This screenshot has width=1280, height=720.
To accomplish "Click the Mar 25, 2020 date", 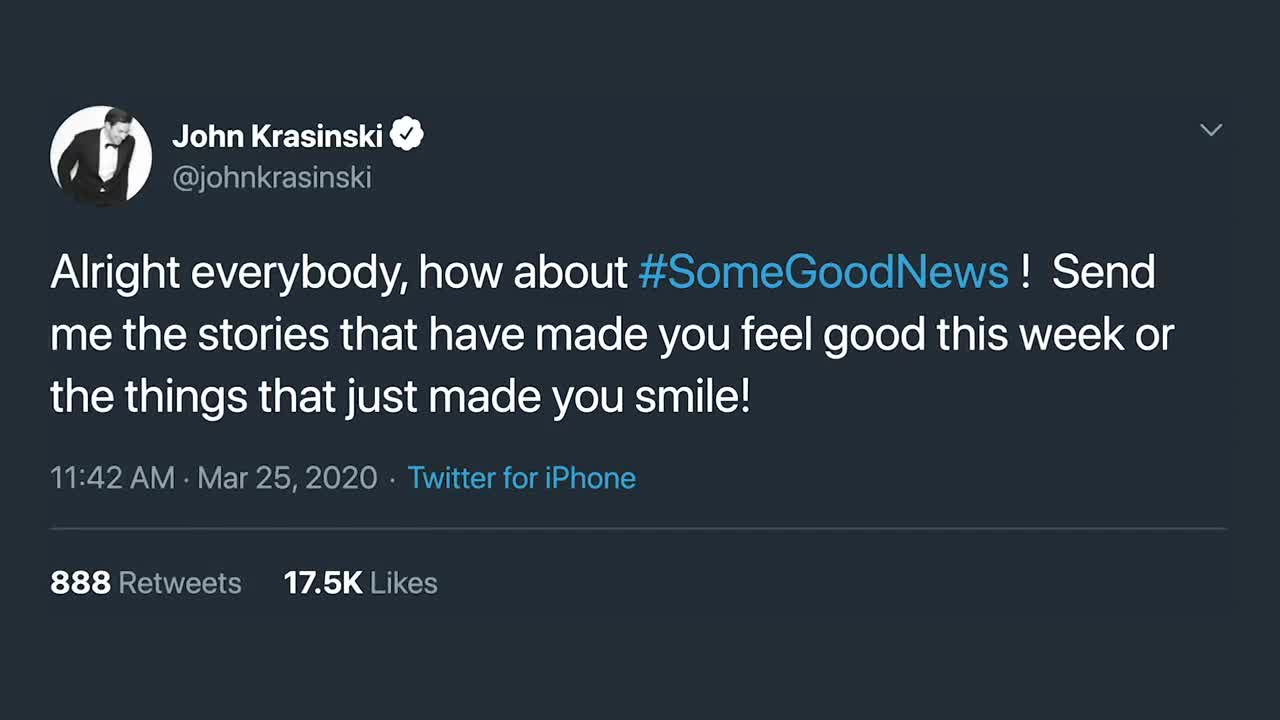I will pos(287,478).
